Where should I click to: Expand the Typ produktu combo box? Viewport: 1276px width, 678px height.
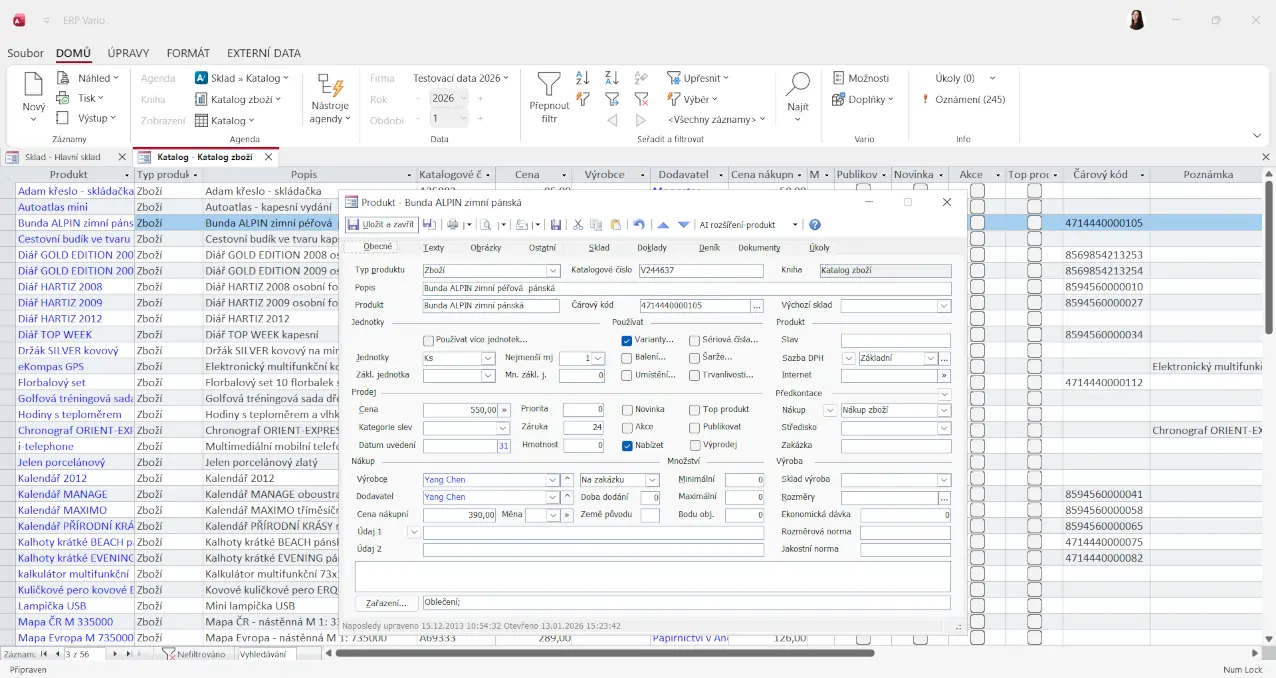click(553, 271)
